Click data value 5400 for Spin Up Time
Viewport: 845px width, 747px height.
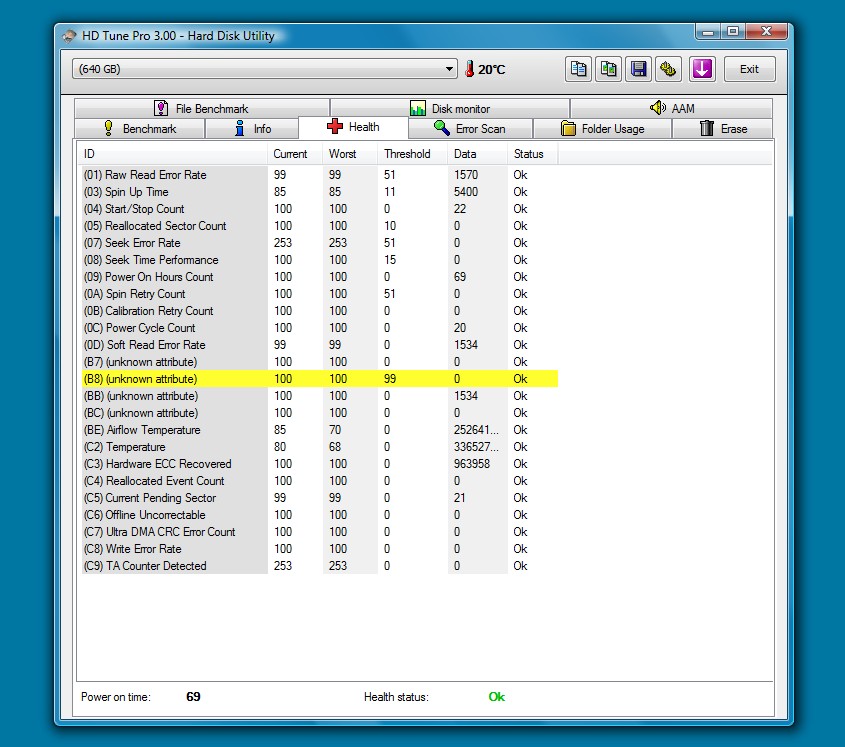pos(466,192)
